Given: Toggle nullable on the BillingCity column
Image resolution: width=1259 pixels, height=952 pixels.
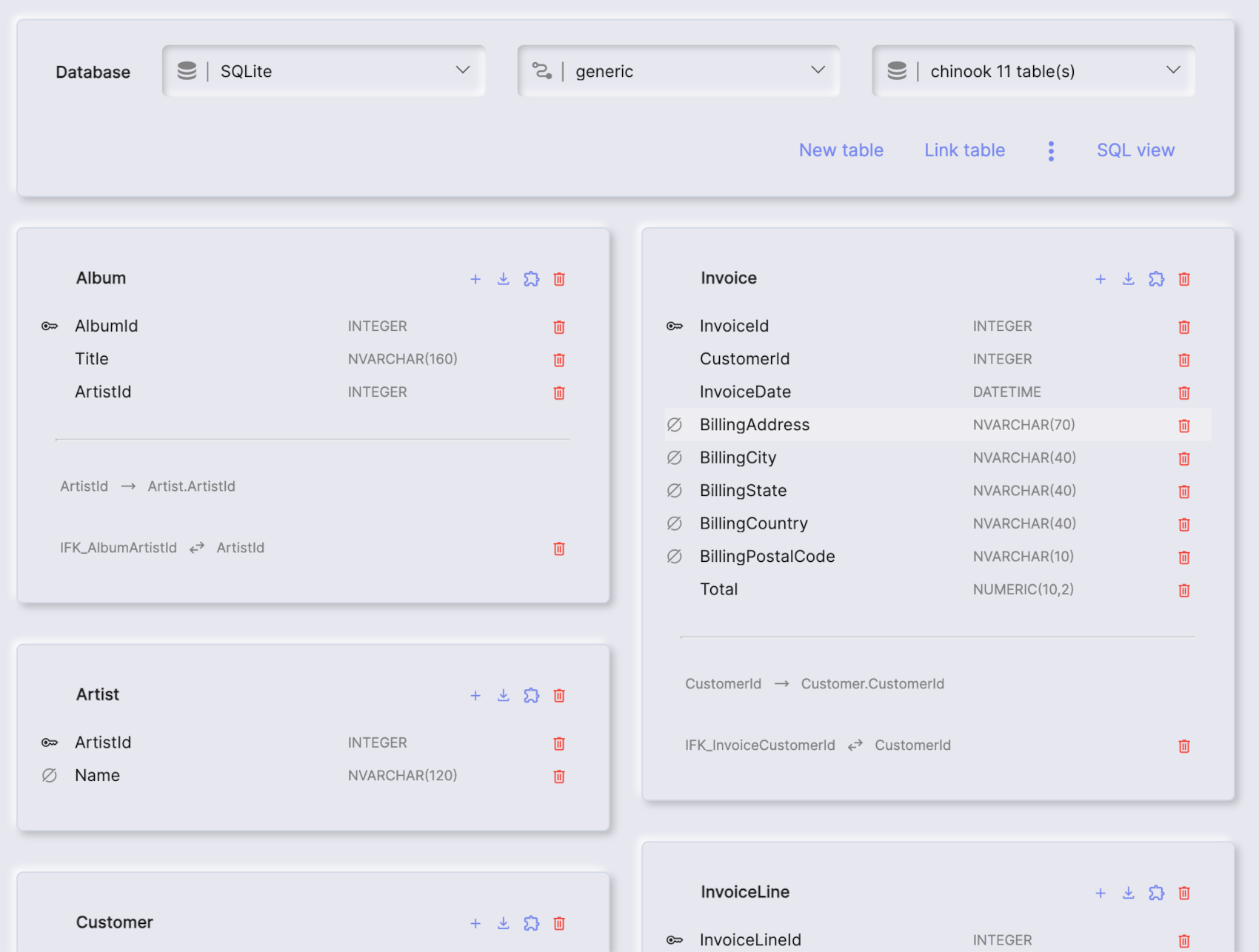Looking at the screenshot, I should point(675,457).
